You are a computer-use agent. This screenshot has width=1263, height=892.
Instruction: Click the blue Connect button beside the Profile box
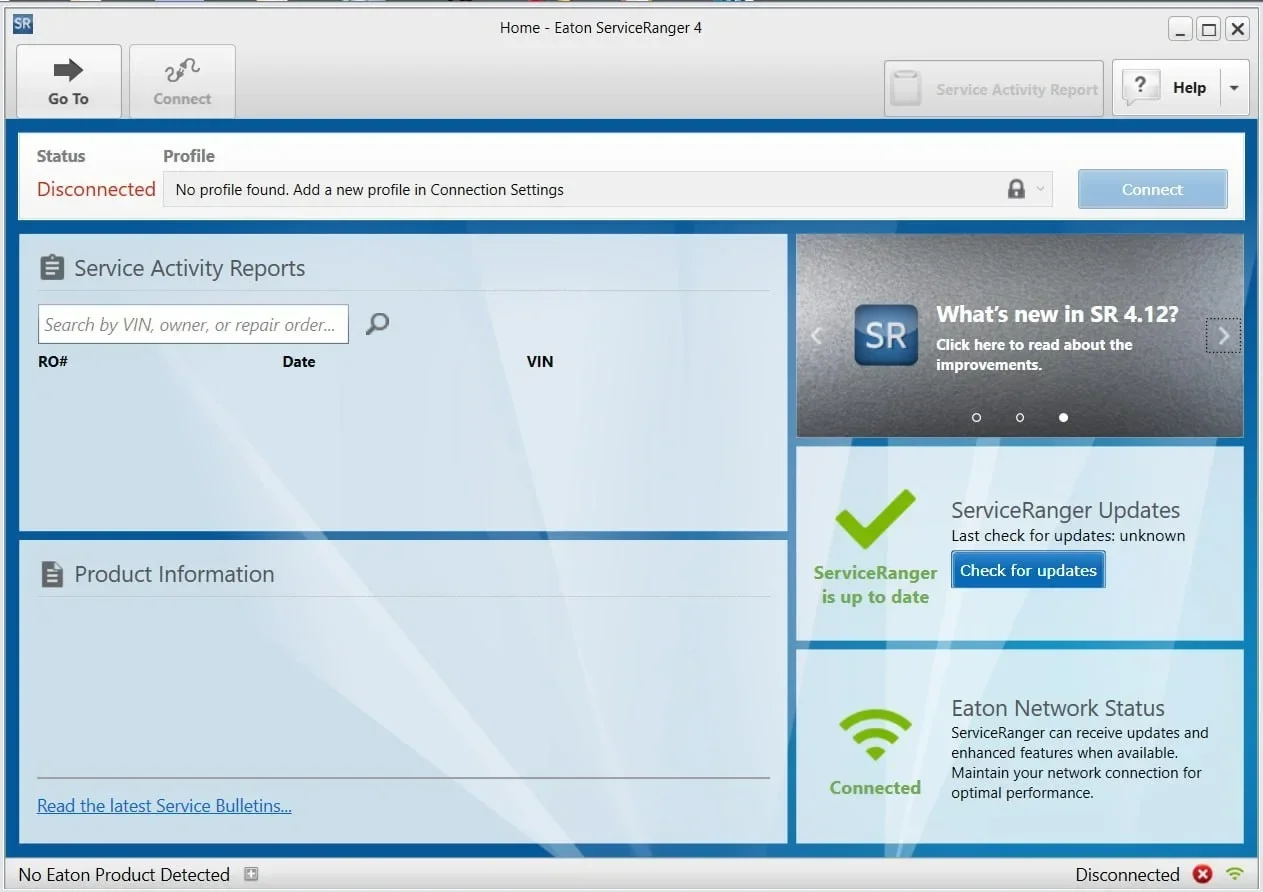tap(1152, 189)
